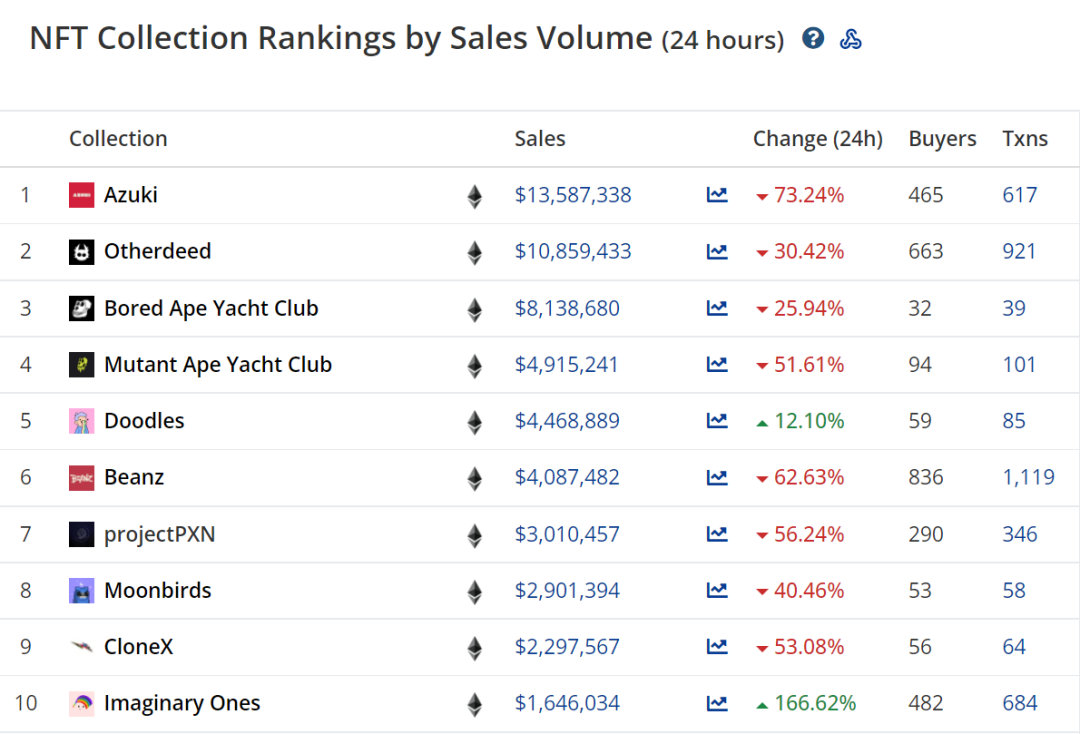Viewport: 1080px width, 734px height.
Task: Click the blockchain icon beside the title
Action: [x=851, y=39]
